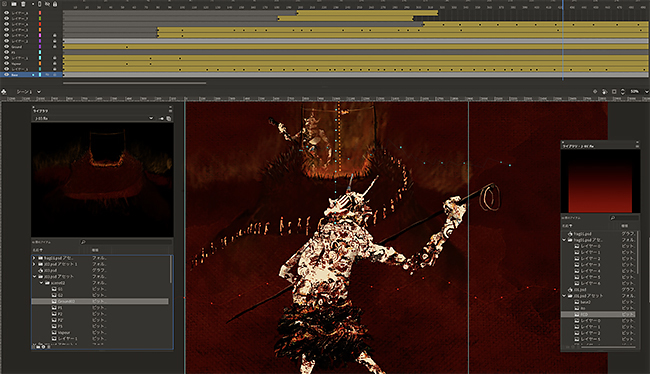This screenshot has width=650, height=374.
Task: Select G1 bitmap in the left library
Action: click(x=61, y=289)
